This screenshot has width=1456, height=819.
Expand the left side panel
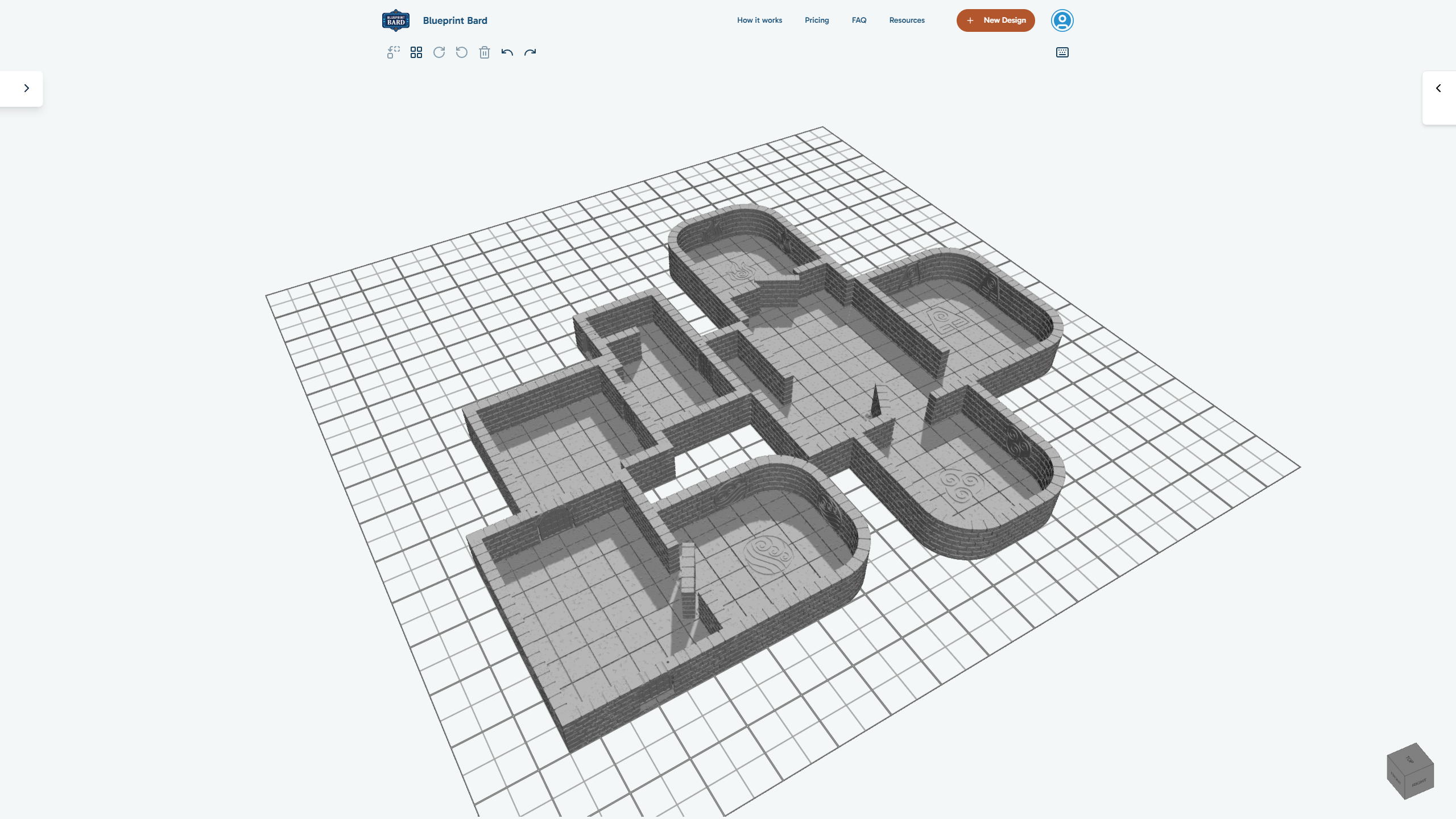[26, 88]
